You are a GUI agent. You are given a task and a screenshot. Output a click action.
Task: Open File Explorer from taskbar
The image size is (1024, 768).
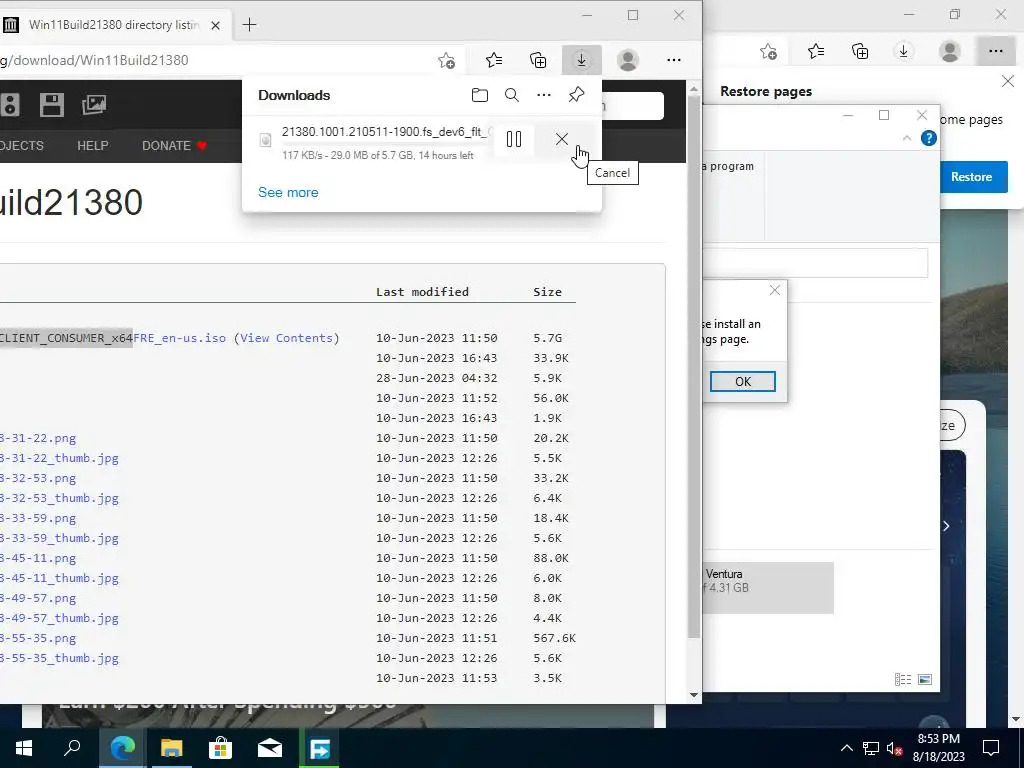pos(172,748)
